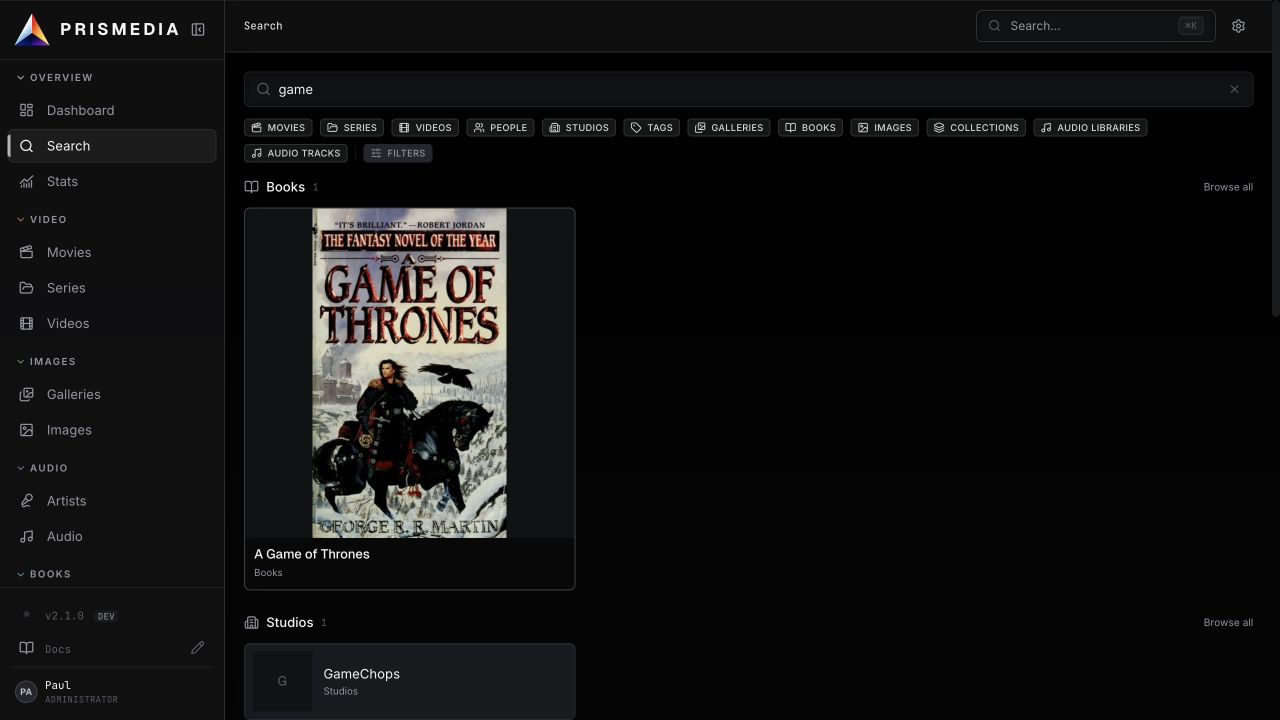Select Search in the sidebar

point(112,146)
